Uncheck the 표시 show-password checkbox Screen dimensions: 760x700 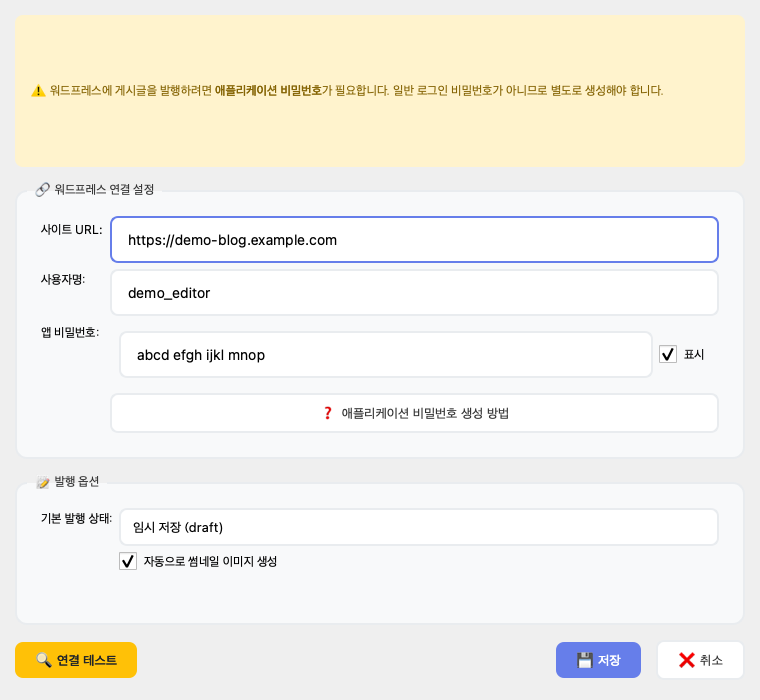tap(667, 354)
